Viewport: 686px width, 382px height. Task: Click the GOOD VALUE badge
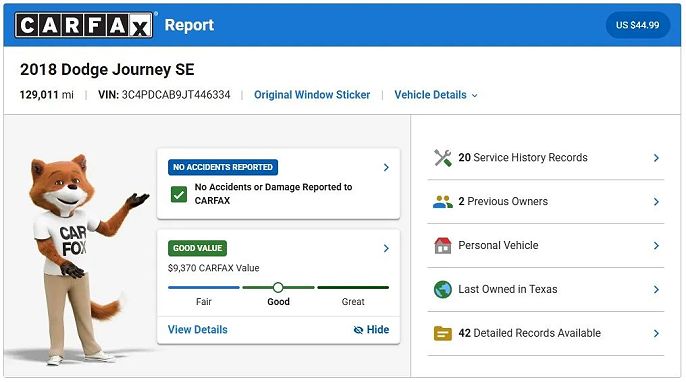[x=197, y=248]
